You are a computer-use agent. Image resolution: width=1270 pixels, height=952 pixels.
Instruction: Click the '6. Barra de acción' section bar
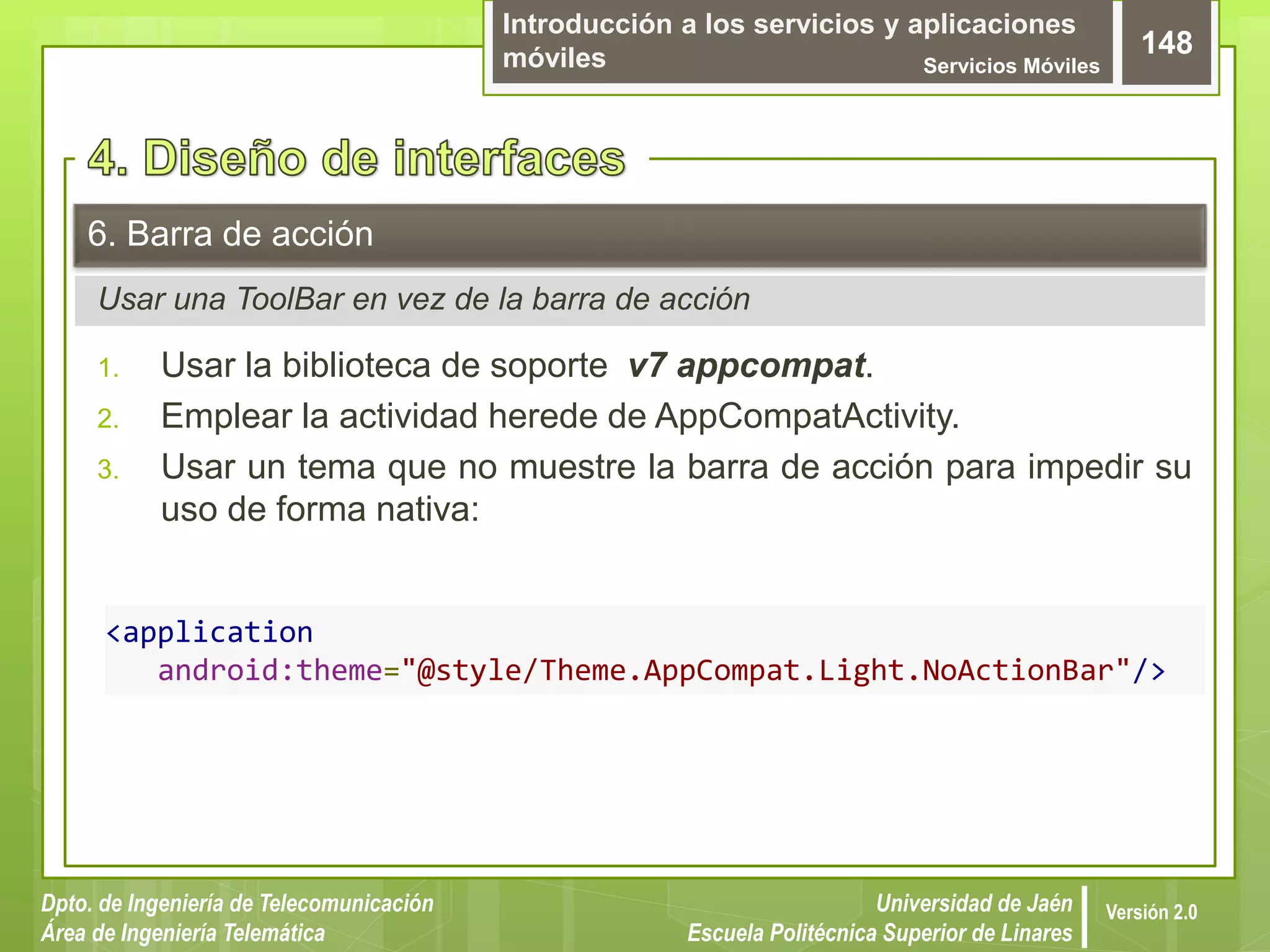point(640,235)
